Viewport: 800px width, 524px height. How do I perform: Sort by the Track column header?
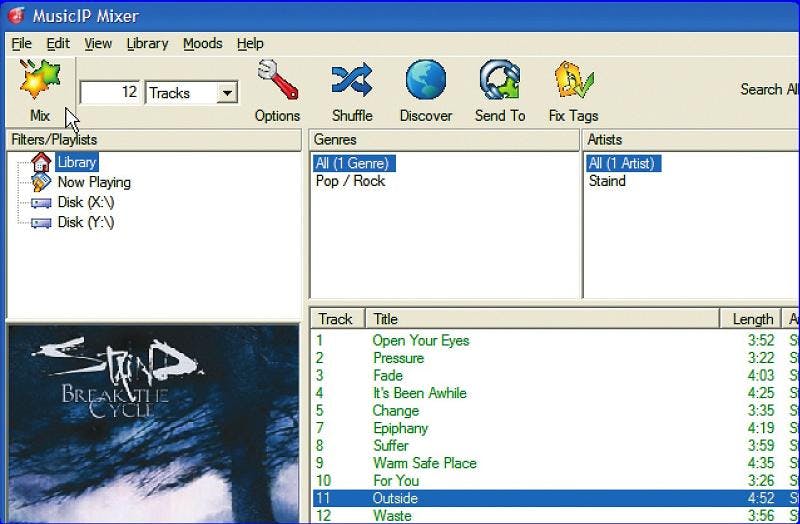337,319
